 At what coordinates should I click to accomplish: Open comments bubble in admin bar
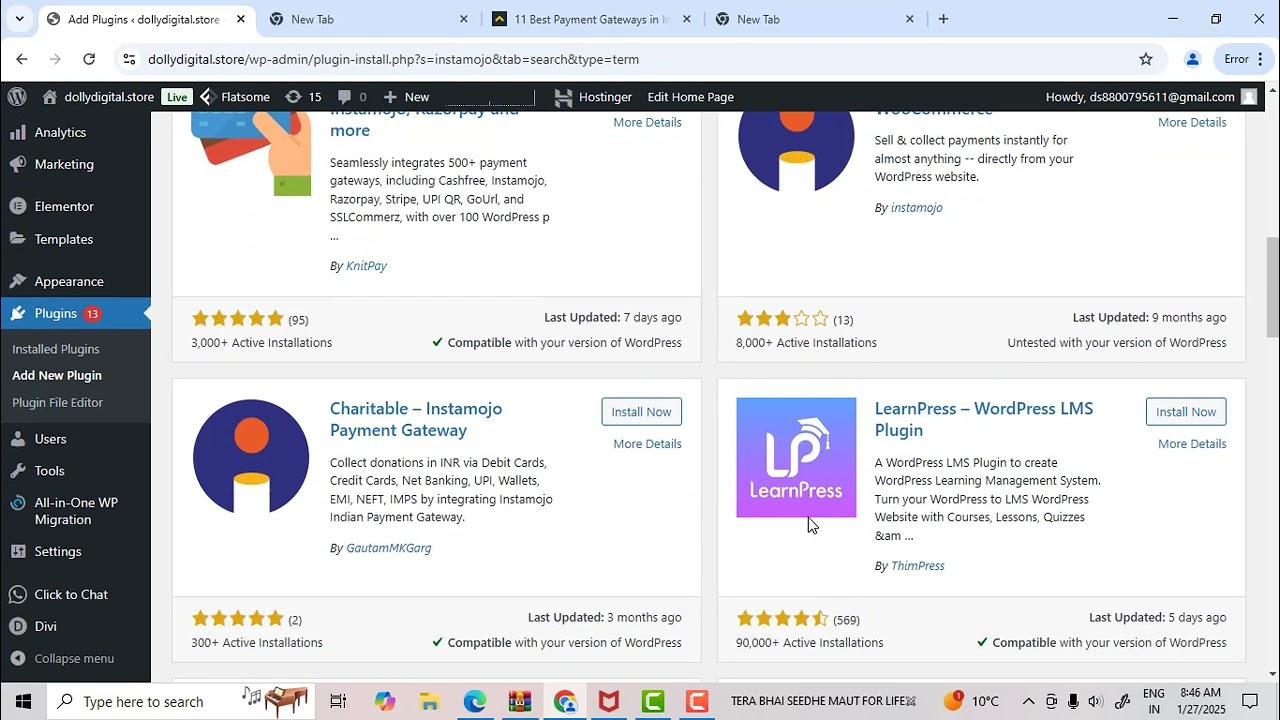click(x=352, y=97)
